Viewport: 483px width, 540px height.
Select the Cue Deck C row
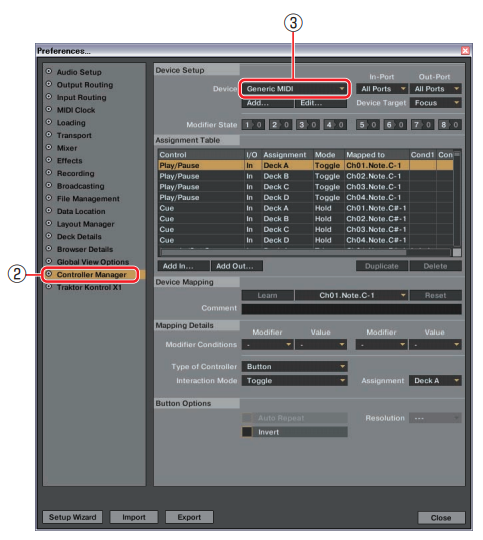tap(306, 230)
